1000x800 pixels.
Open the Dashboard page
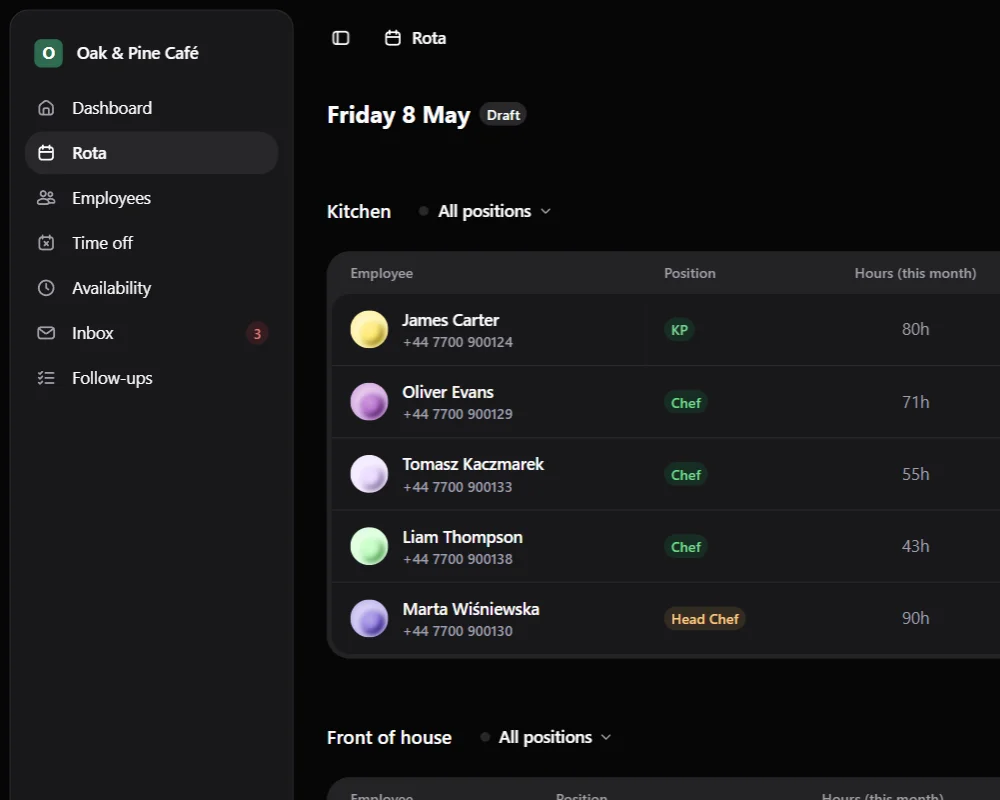[x=152, y=108]
